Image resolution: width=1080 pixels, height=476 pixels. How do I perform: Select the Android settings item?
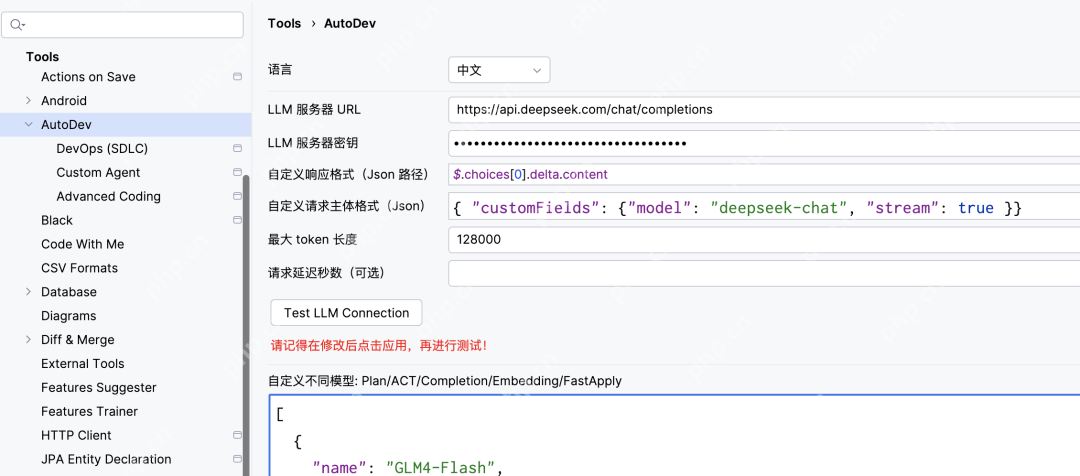coord(64,101)
